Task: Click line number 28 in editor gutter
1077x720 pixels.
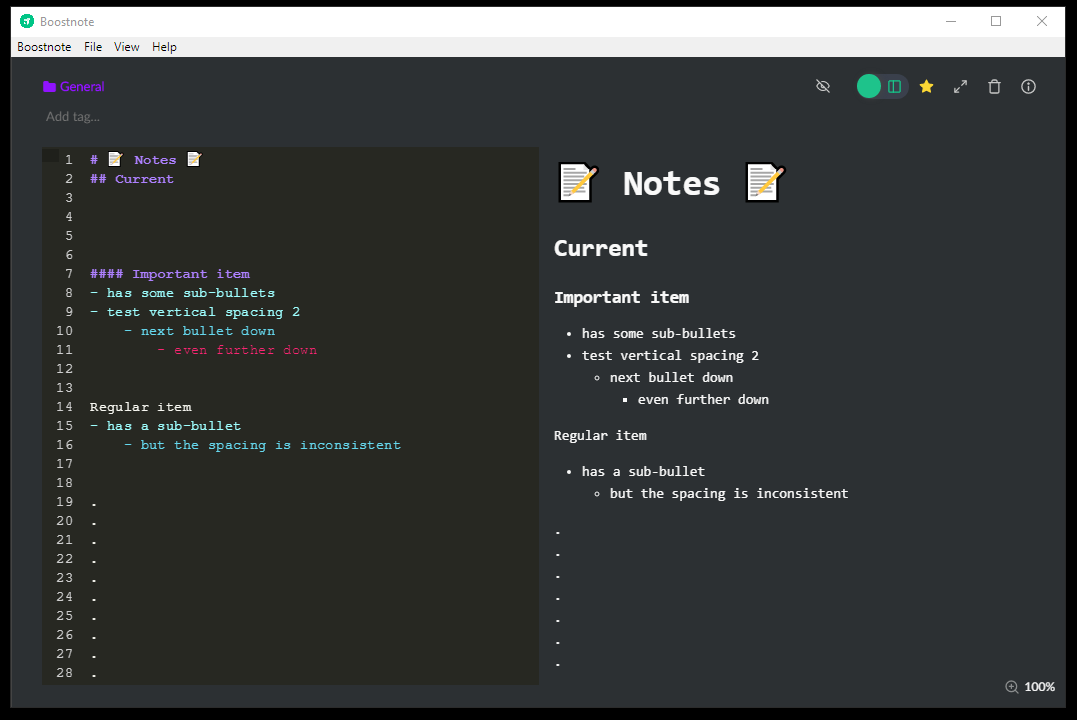Action: click(65, 673)
